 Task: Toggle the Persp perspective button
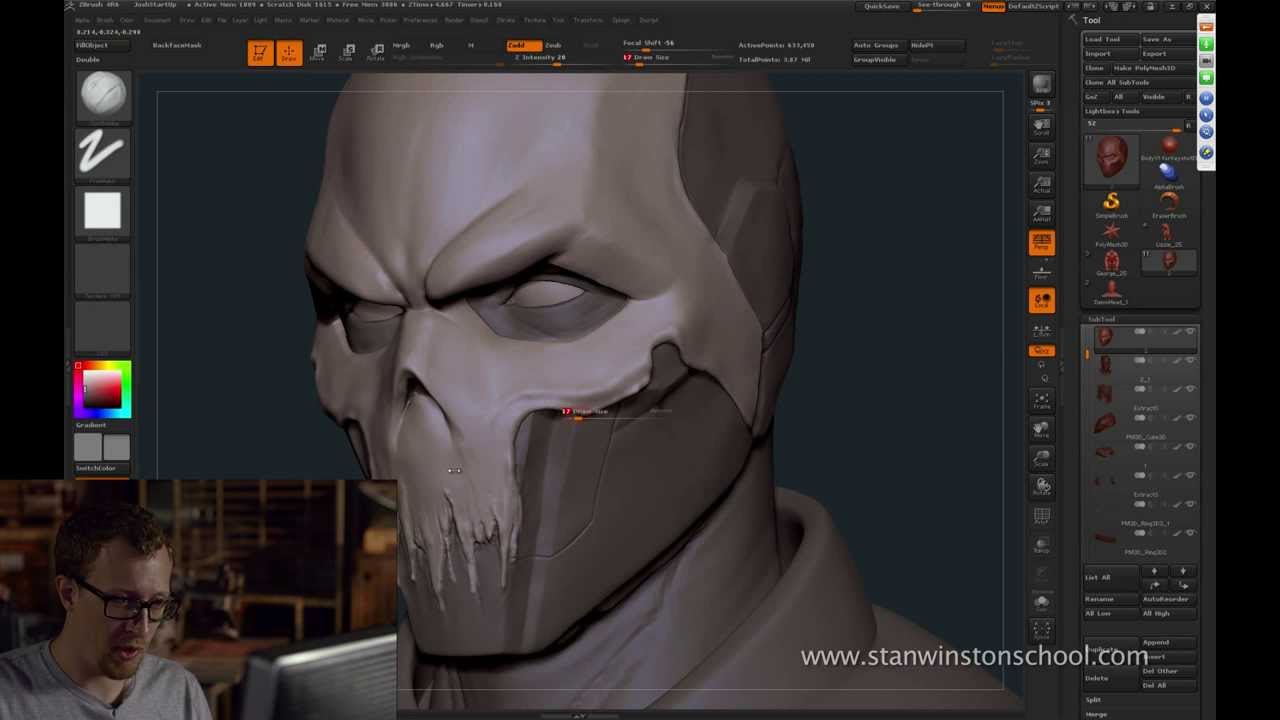pos(1041,241)
